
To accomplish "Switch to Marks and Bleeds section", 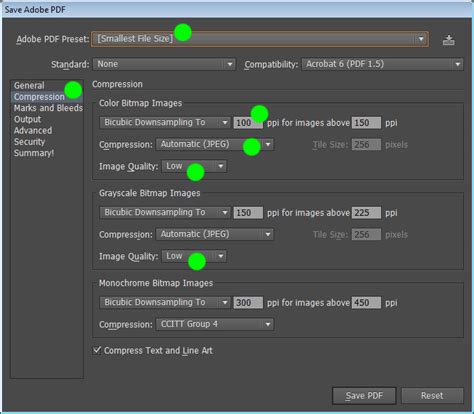I will [48, 108].
